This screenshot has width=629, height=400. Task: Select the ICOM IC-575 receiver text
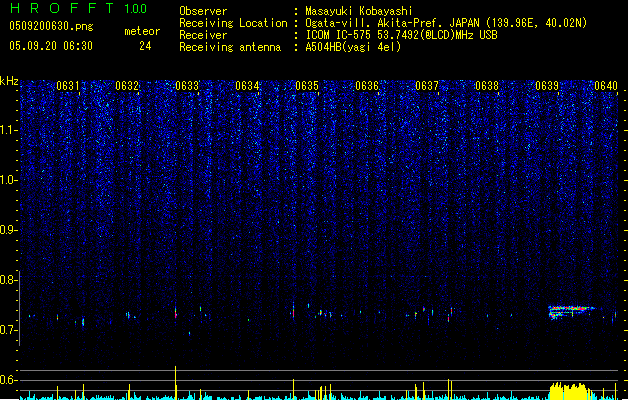point(401,35)
